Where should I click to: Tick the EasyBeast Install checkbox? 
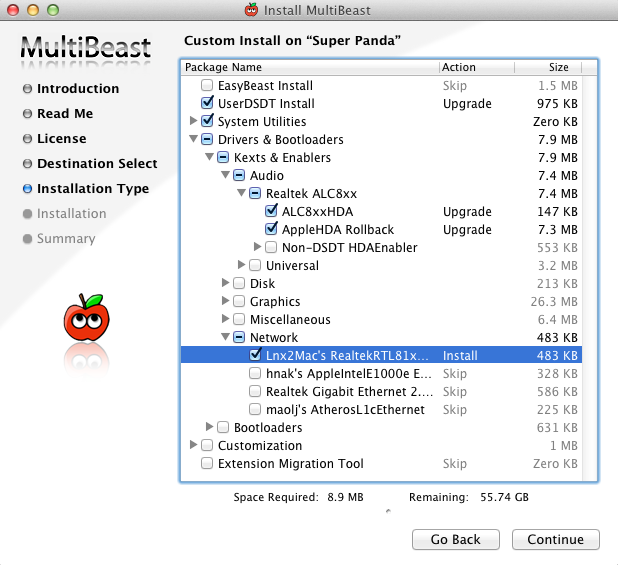(207, 85)
